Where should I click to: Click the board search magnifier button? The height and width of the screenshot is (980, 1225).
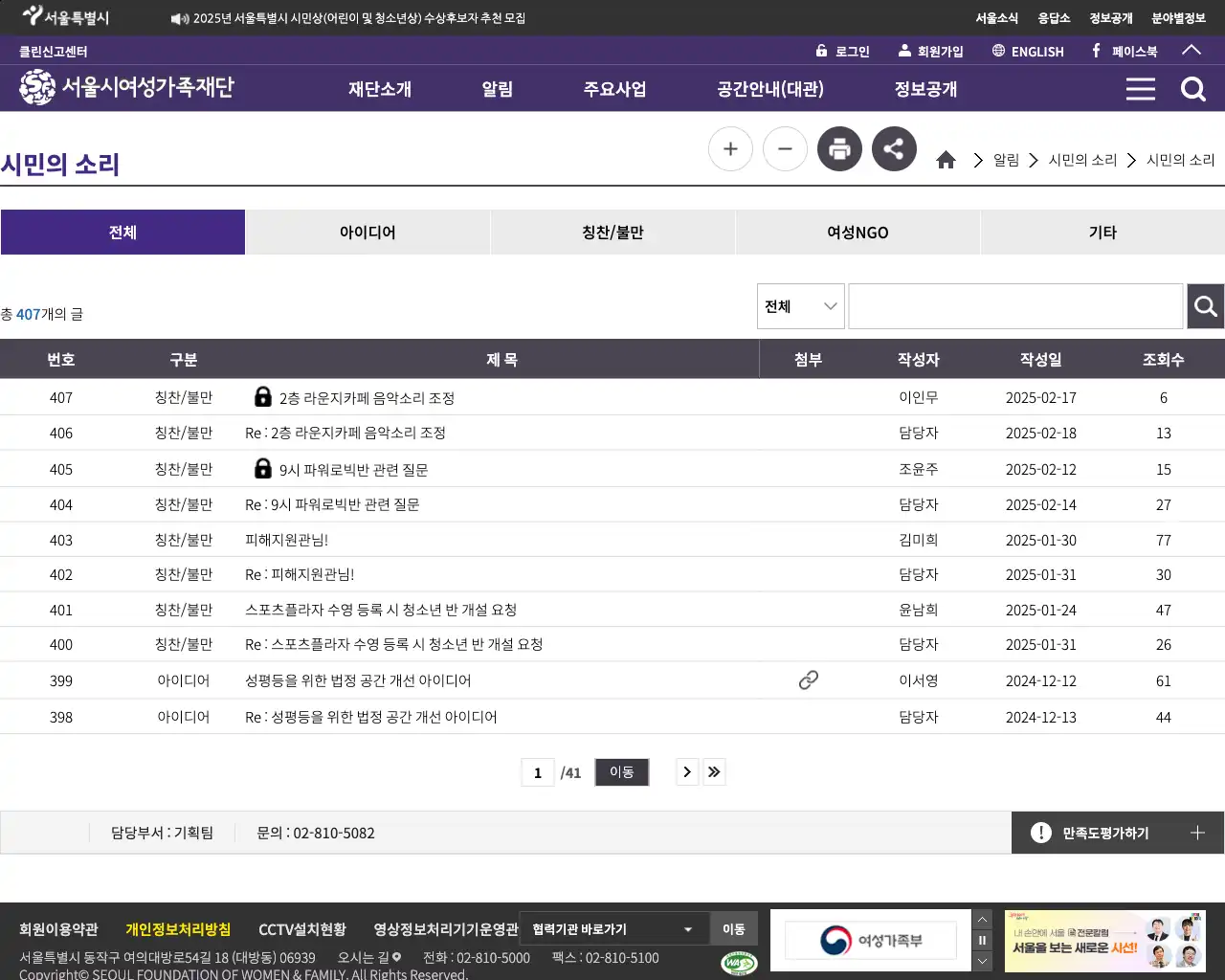1205,306
